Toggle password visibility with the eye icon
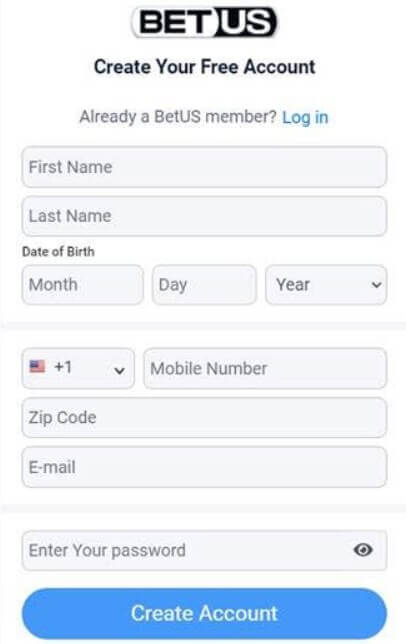Viewport: 406px width, 644px height. [x=363, y=550]
